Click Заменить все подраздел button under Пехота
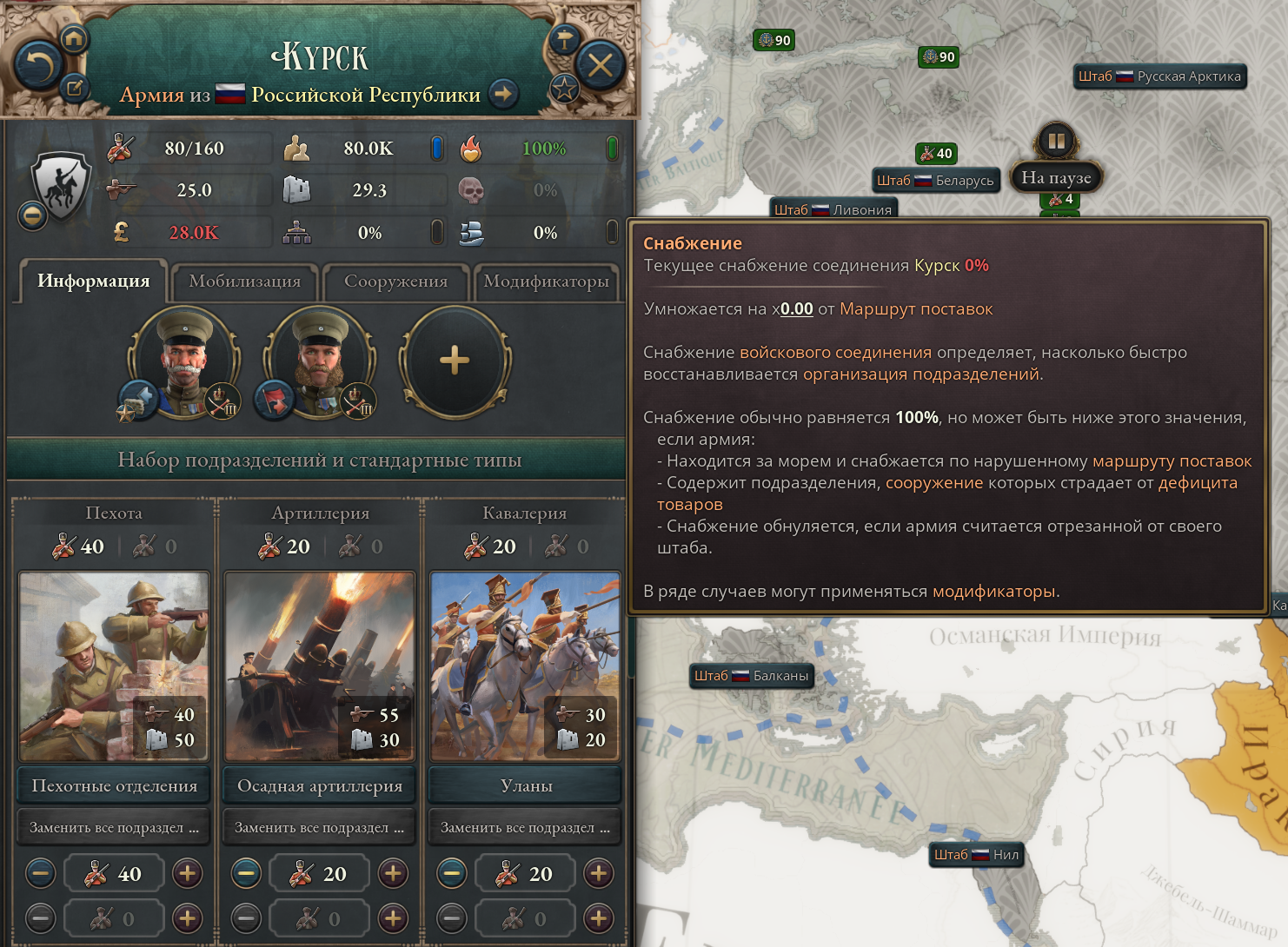Screen dimensions: 1288x947 click(114, 827)
